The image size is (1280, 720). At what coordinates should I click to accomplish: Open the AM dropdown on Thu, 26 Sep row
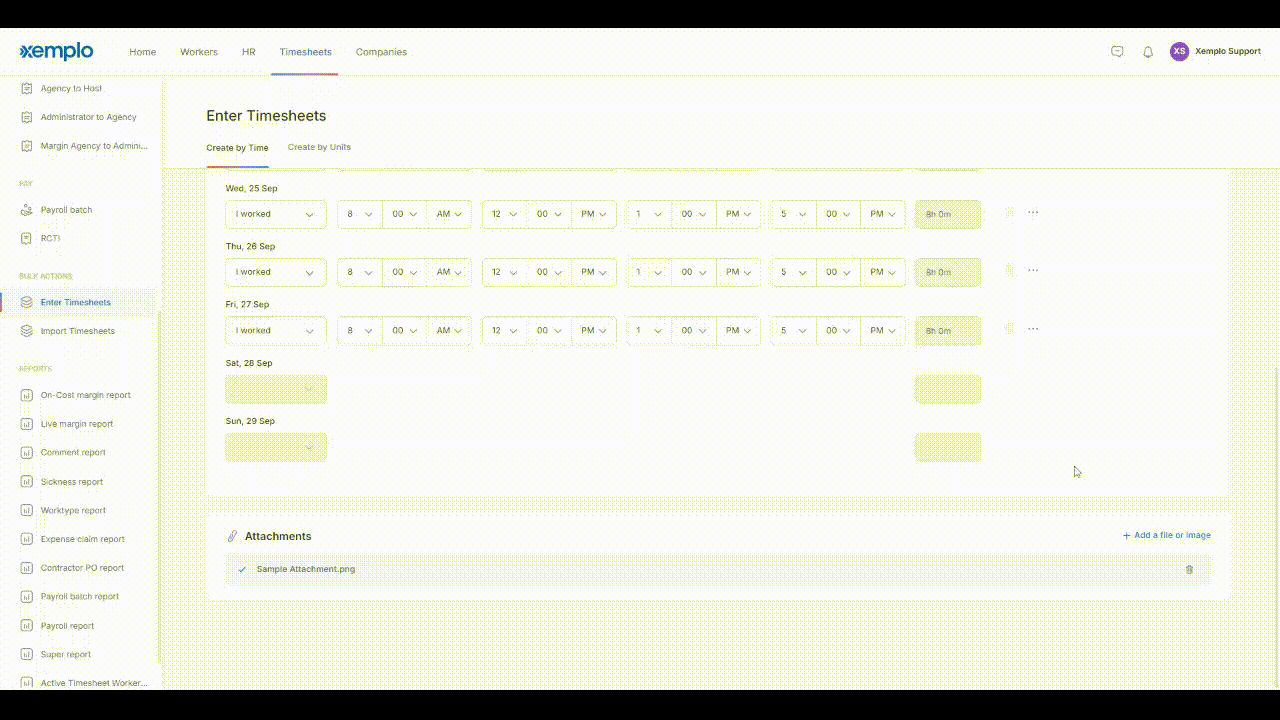(448, 272)
